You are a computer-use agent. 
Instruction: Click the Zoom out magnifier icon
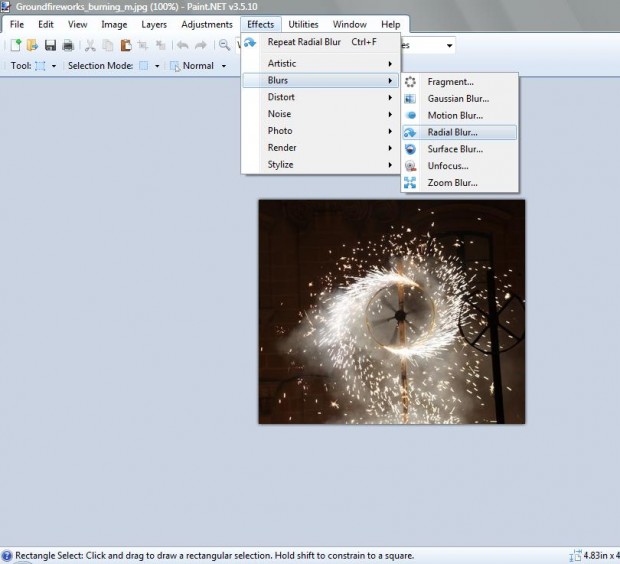tap(225, 45)
